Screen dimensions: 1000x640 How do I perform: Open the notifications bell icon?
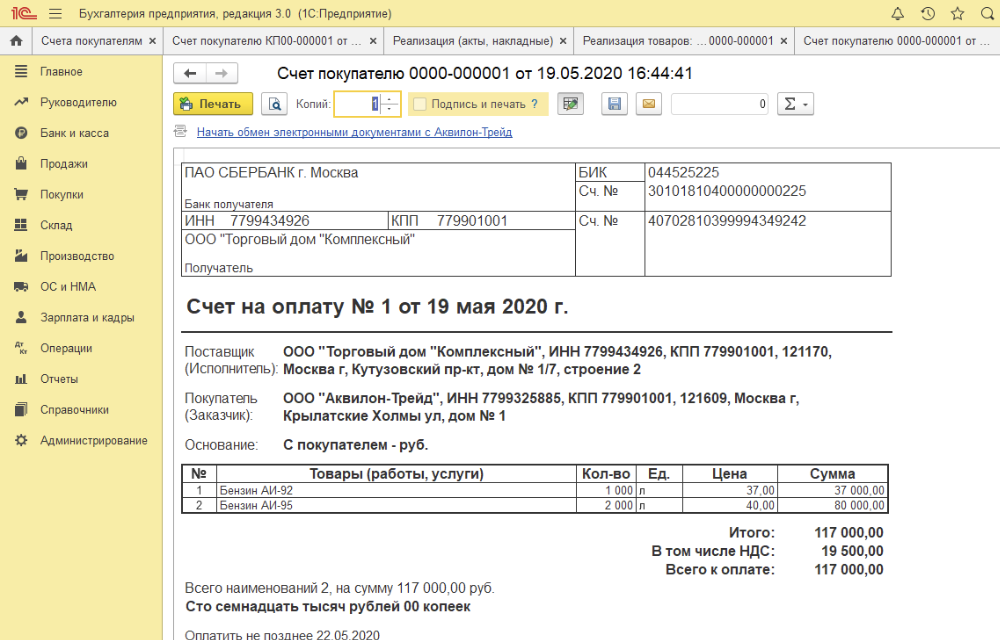point(897,14)
